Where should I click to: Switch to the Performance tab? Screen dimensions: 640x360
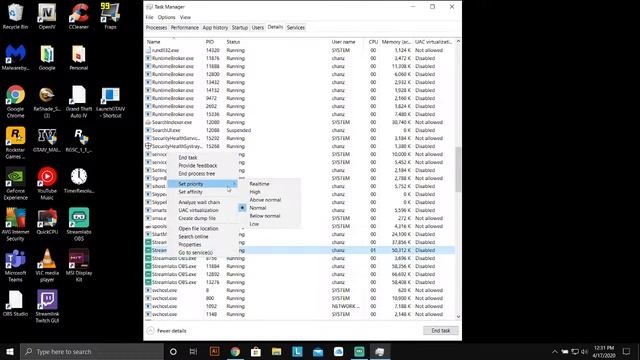[184, 27]
